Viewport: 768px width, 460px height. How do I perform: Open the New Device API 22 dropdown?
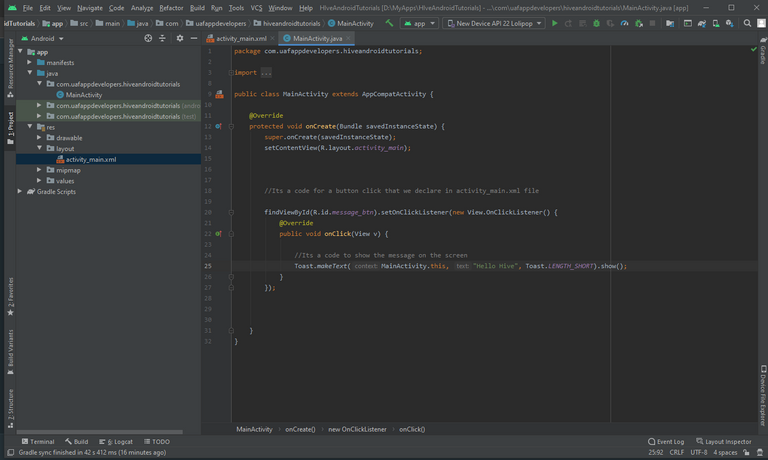494,22
